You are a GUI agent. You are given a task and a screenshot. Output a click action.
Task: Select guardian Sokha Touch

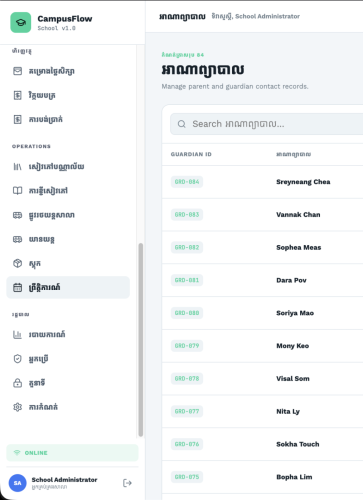tap(297, 444)
